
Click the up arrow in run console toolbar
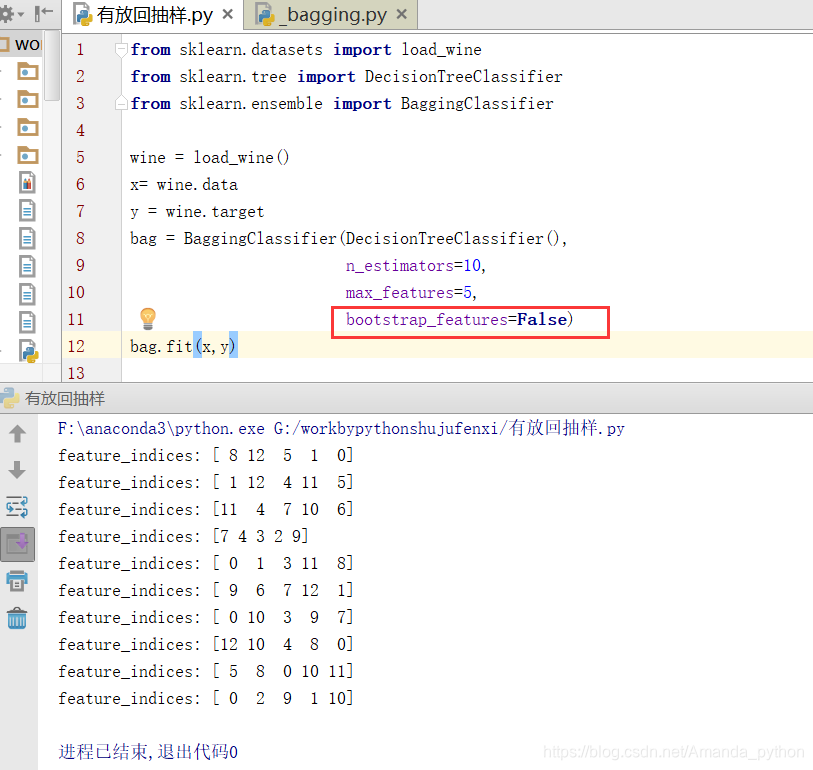pos(18,433)
